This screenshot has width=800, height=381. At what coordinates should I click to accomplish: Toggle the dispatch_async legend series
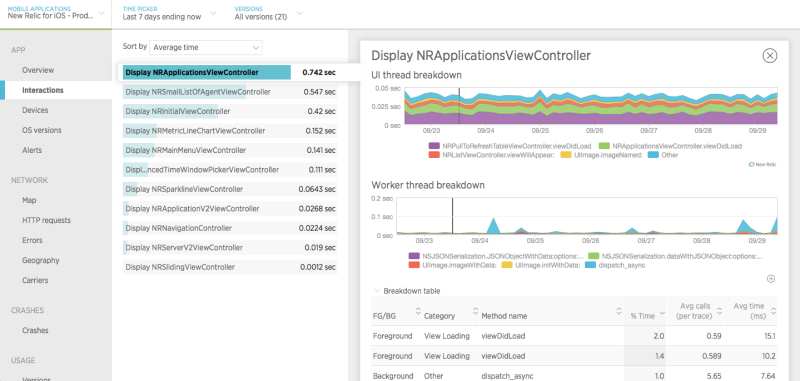pos(612,265)
